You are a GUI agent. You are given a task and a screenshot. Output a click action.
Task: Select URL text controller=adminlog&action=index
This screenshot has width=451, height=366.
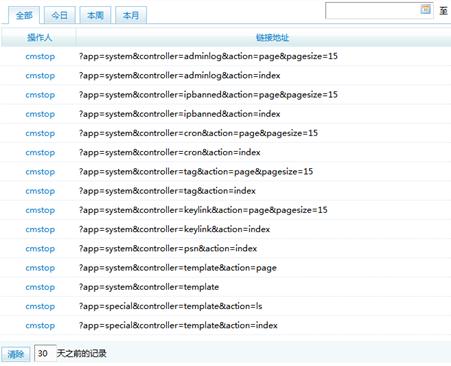coord(180,76)
